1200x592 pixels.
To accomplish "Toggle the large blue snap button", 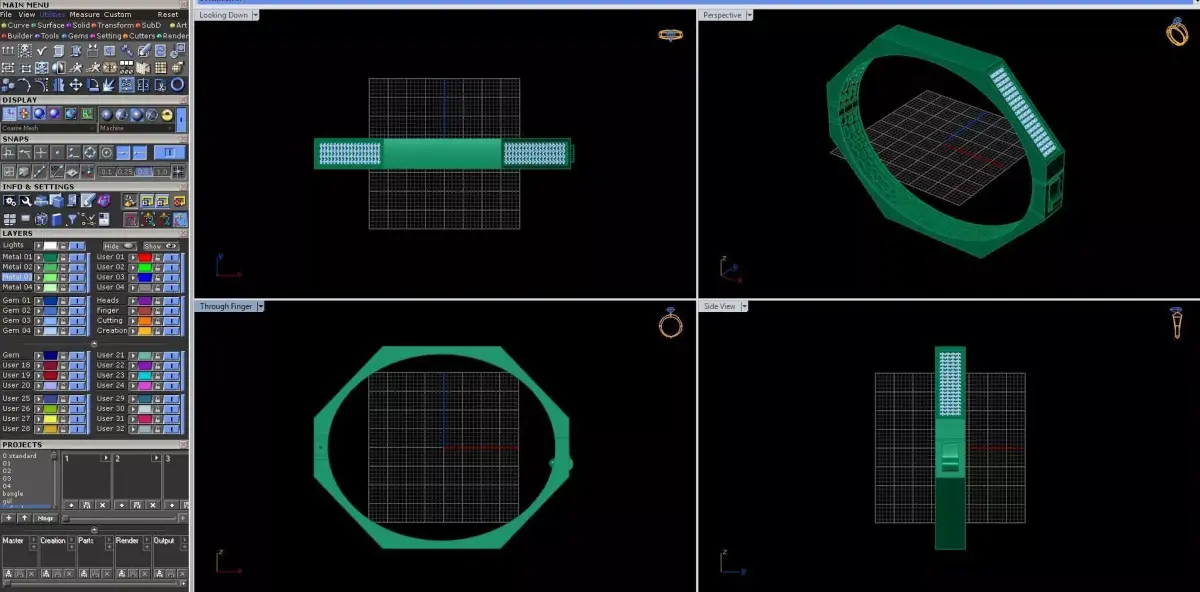I will 170,152.
